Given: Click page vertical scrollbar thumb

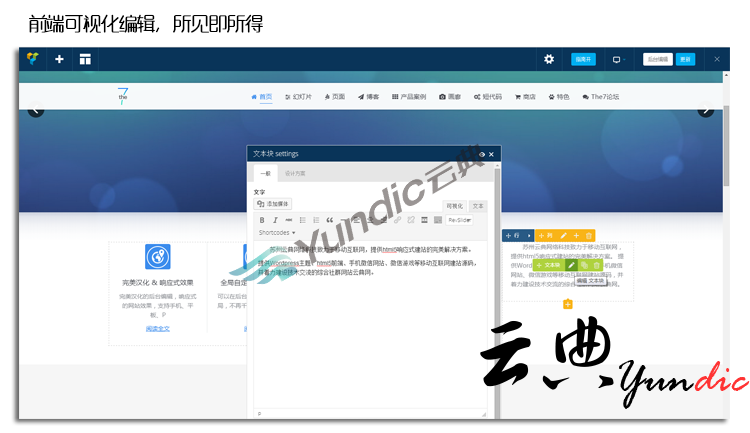Looking at the screenshot, I should pos(727,146).
